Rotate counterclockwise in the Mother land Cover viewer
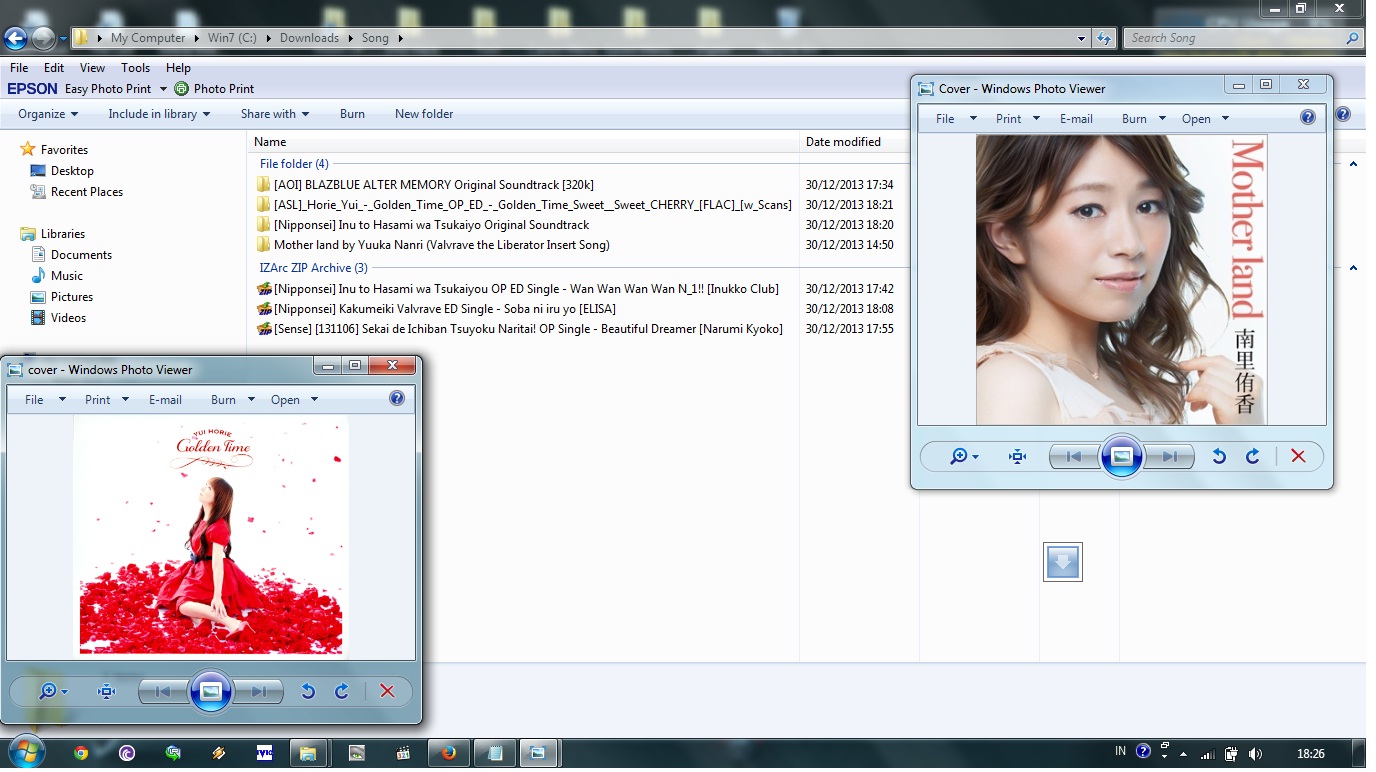Image resolution: width=1376 pixels, height=772 pixels. [x=1219, y=457]
